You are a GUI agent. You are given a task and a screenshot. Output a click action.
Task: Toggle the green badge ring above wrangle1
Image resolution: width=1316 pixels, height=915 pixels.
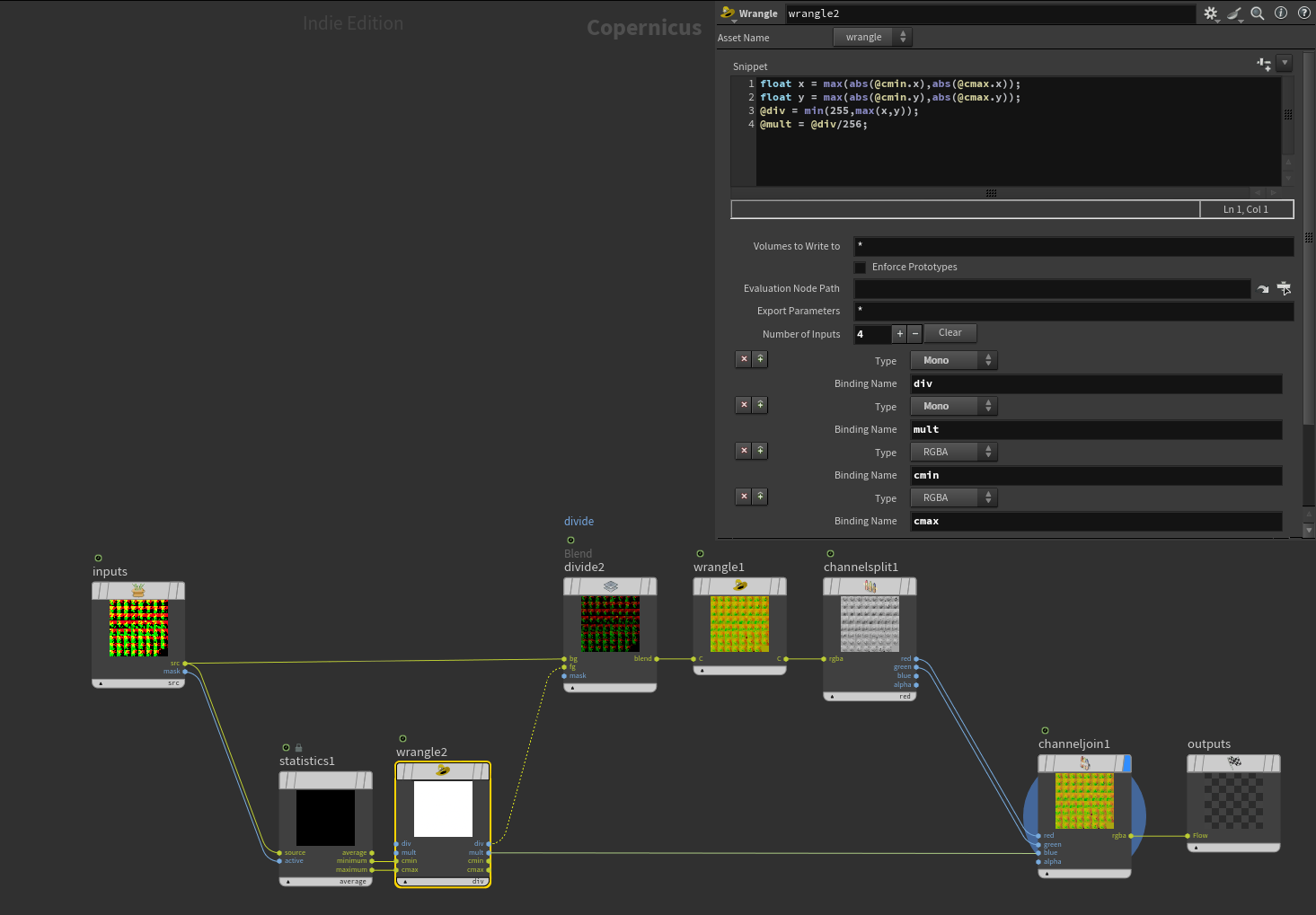[700, 553]
